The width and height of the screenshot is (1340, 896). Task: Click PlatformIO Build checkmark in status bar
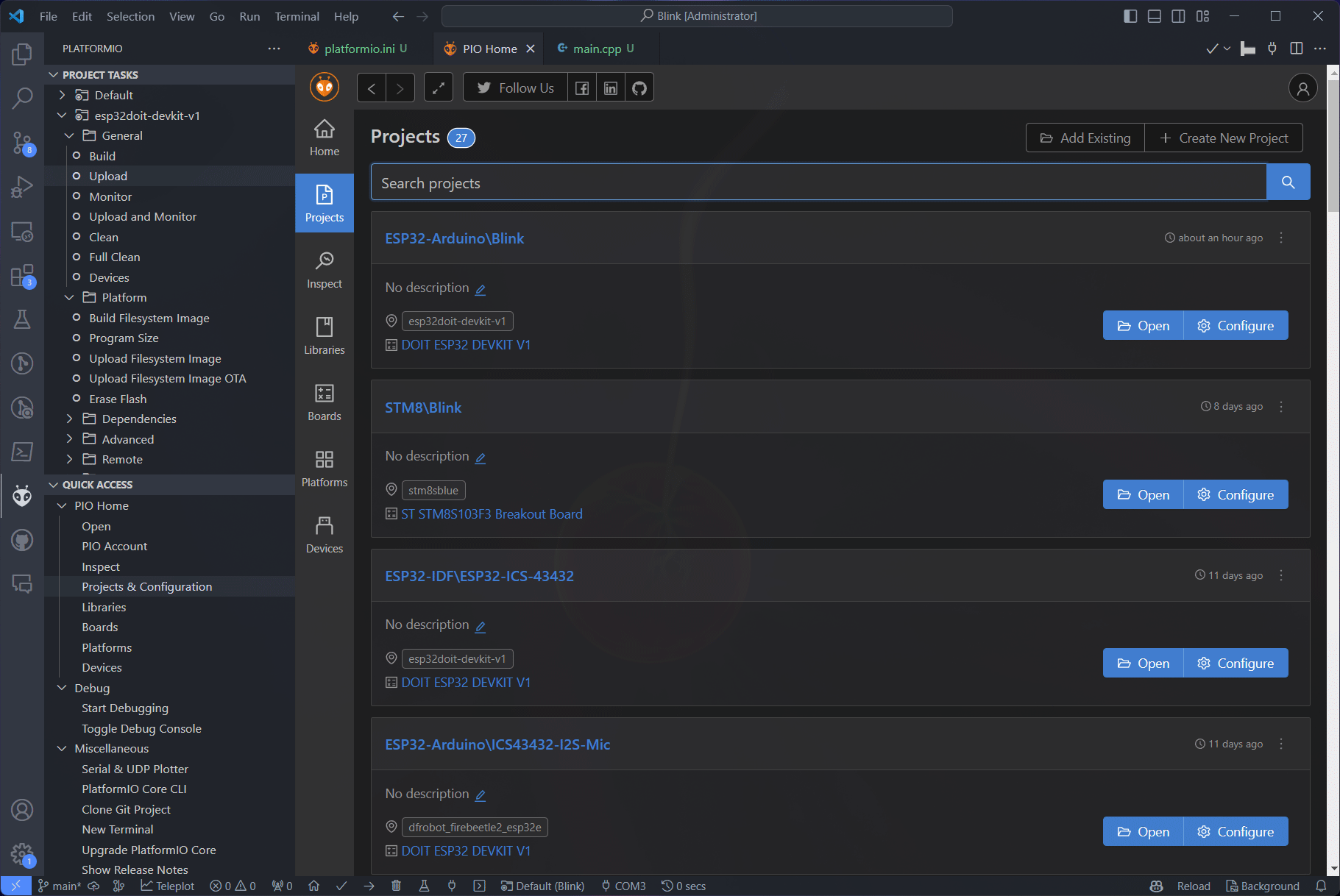[341, 886]
